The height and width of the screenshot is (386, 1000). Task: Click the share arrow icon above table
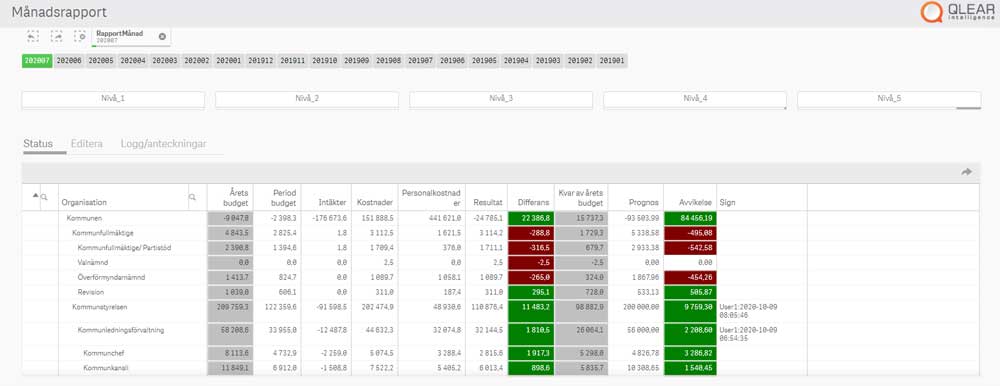pyautogui.click(x=967, y=172)
